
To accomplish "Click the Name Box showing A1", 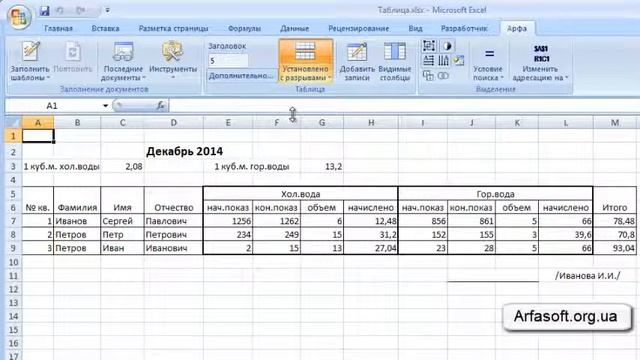I will [52, 106].
